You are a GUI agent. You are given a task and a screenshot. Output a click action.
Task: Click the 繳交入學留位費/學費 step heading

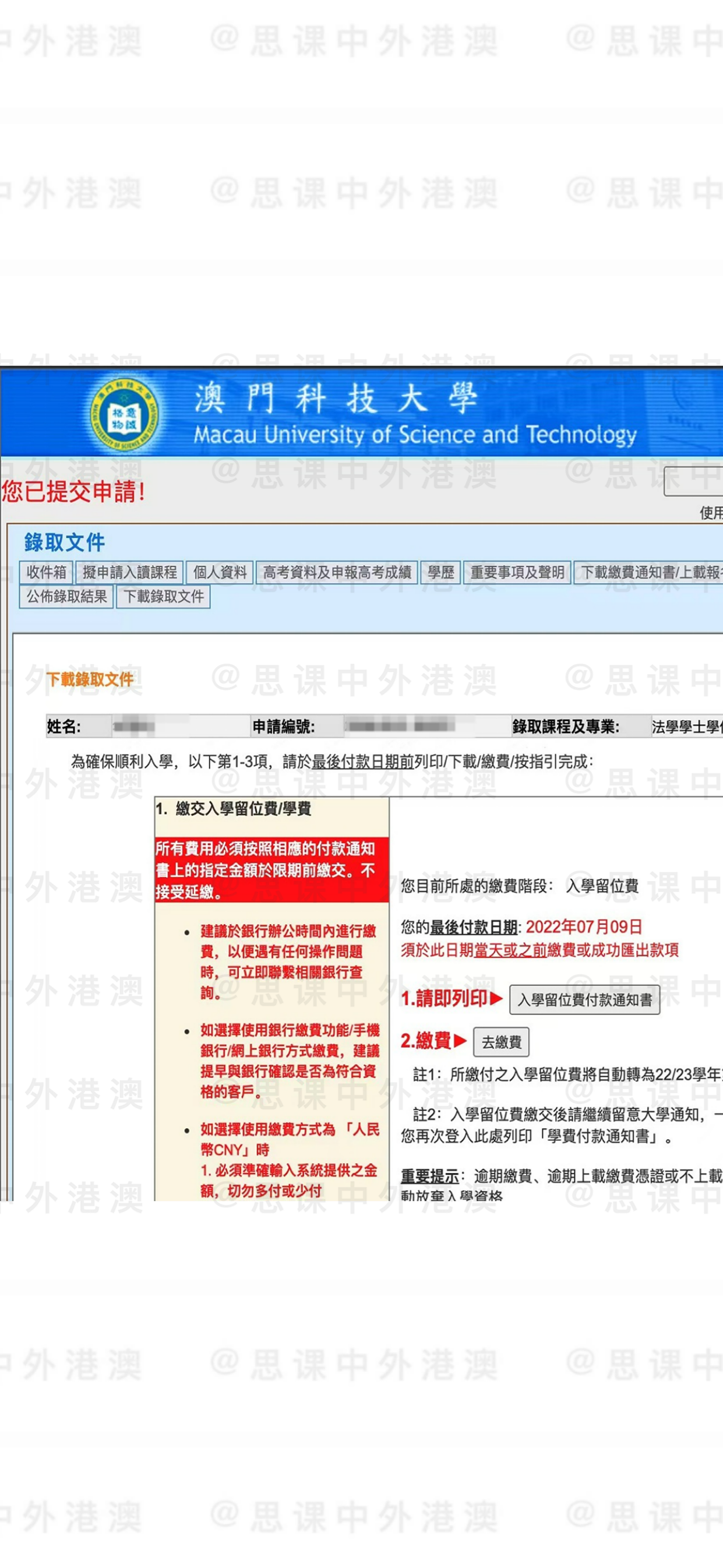233,808
